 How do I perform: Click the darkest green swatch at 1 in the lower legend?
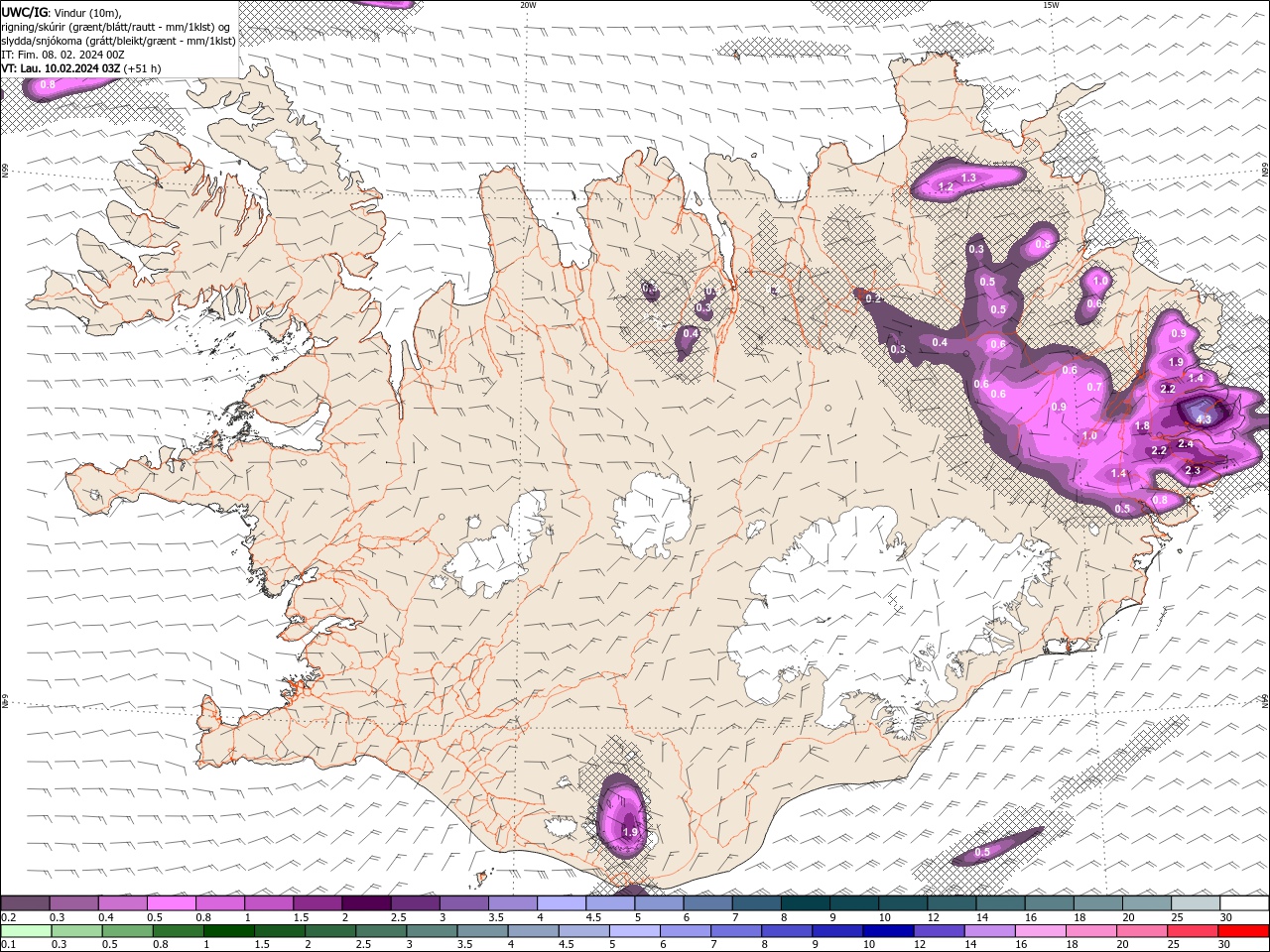[229, 931]
